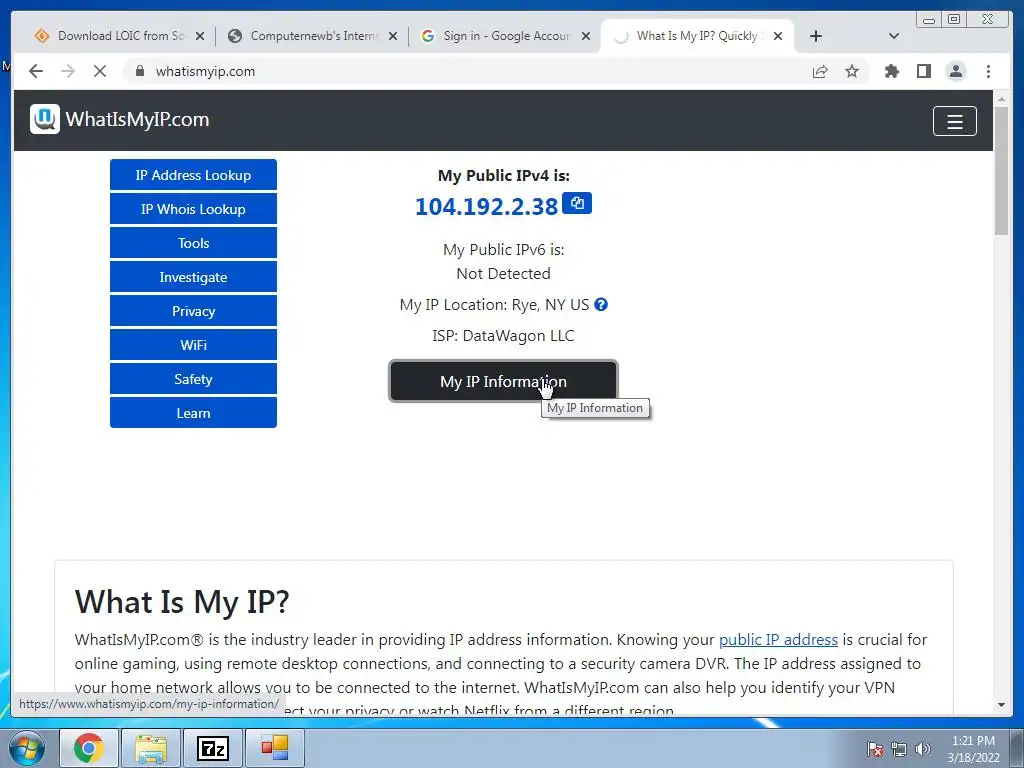The height and width of the screenshot is (768, 1024).
Task: Close the Download LOIC tab
Action: click(200, 36)
